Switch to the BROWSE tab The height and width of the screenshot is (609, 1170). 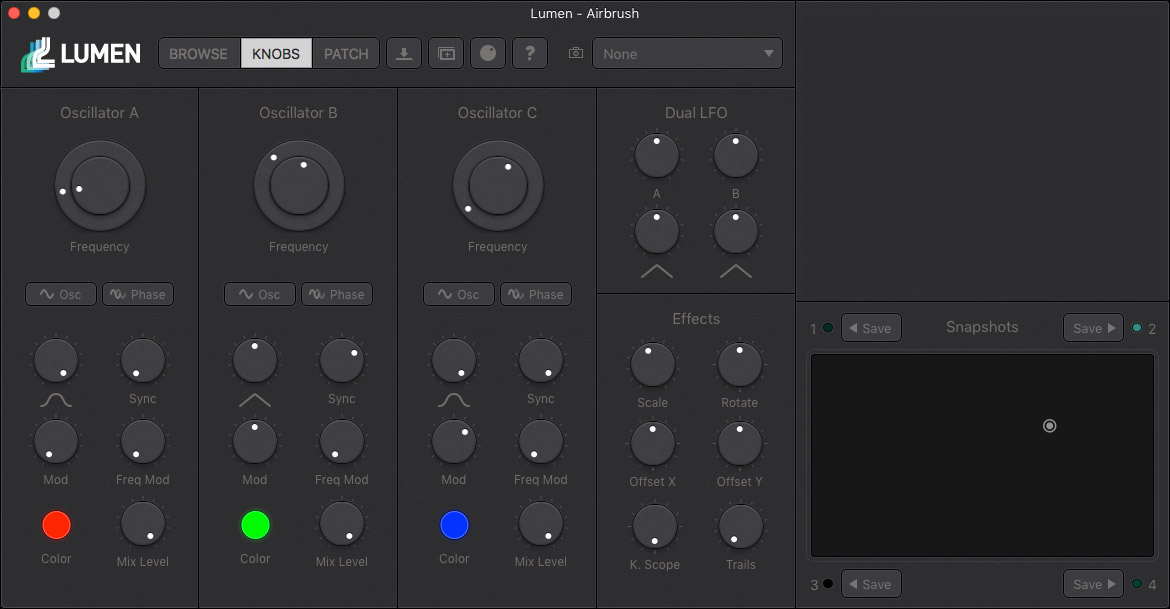[198, 54]
